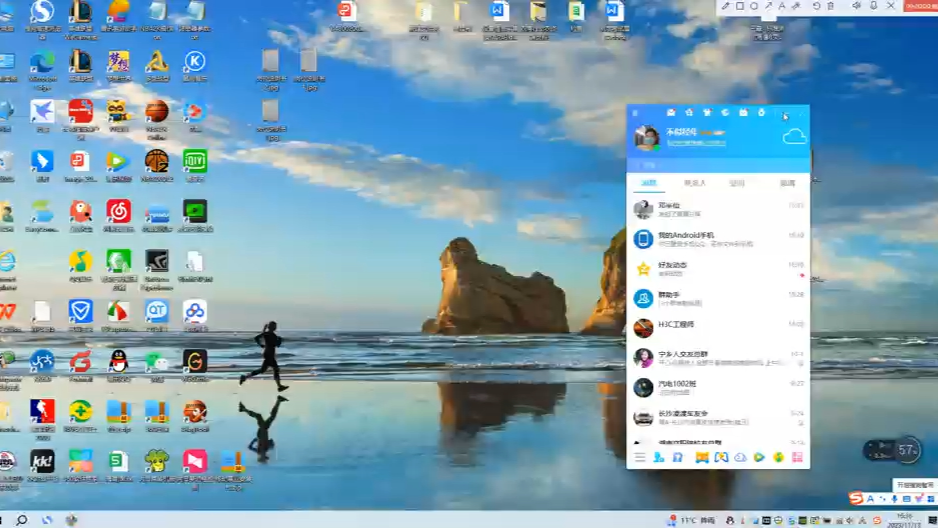The width and height of the screenshot is (938, 528).
Task: Open Tencent Video icon in QQ bottom bar
Action: pyautogui.click(x=759, y=457)
